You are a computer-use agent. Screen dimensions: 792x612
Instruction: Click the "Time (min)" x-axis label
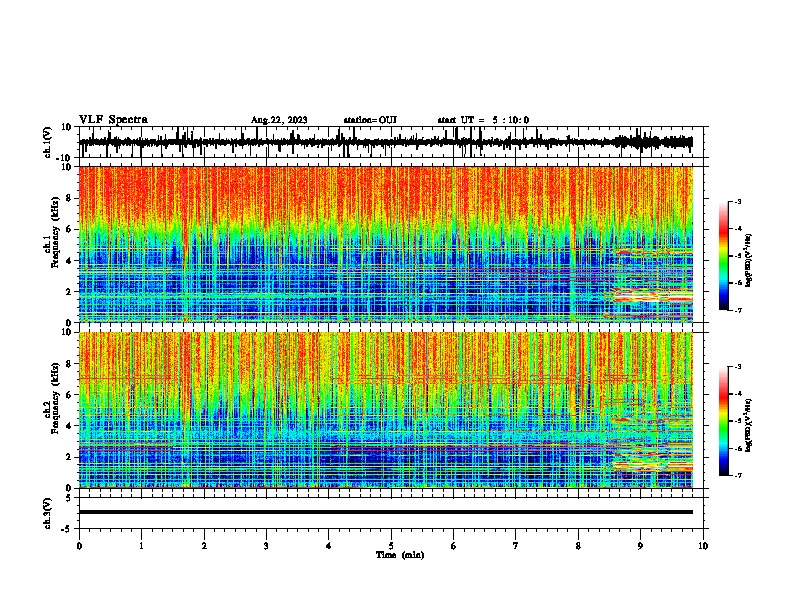pos(400,555)
